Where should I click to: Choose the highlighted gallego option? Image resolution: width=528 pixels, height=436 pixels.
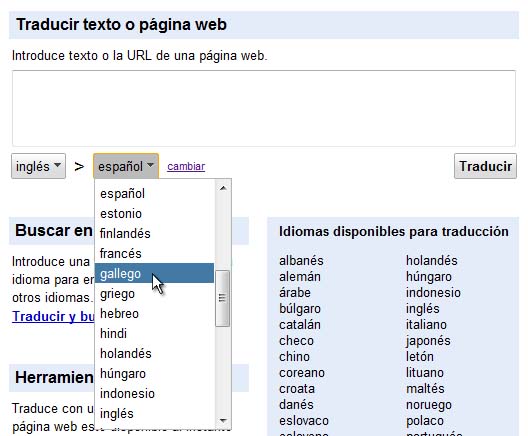[154, 273]
